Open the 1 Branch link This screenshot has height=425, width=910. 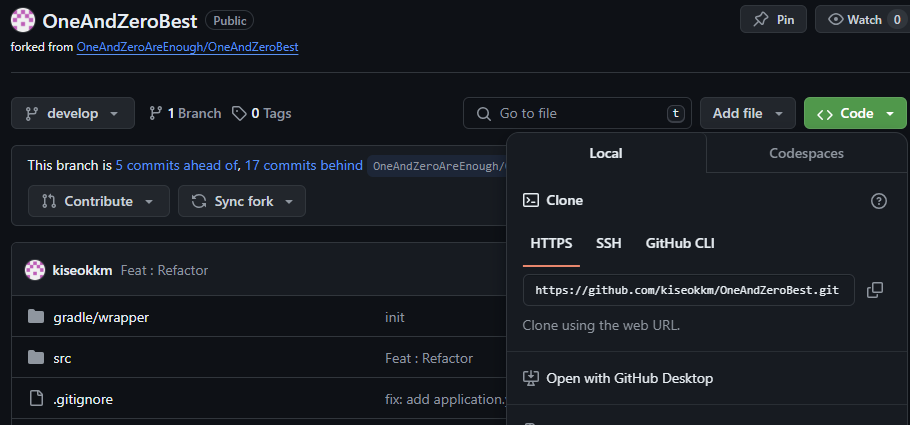(185, 113)
